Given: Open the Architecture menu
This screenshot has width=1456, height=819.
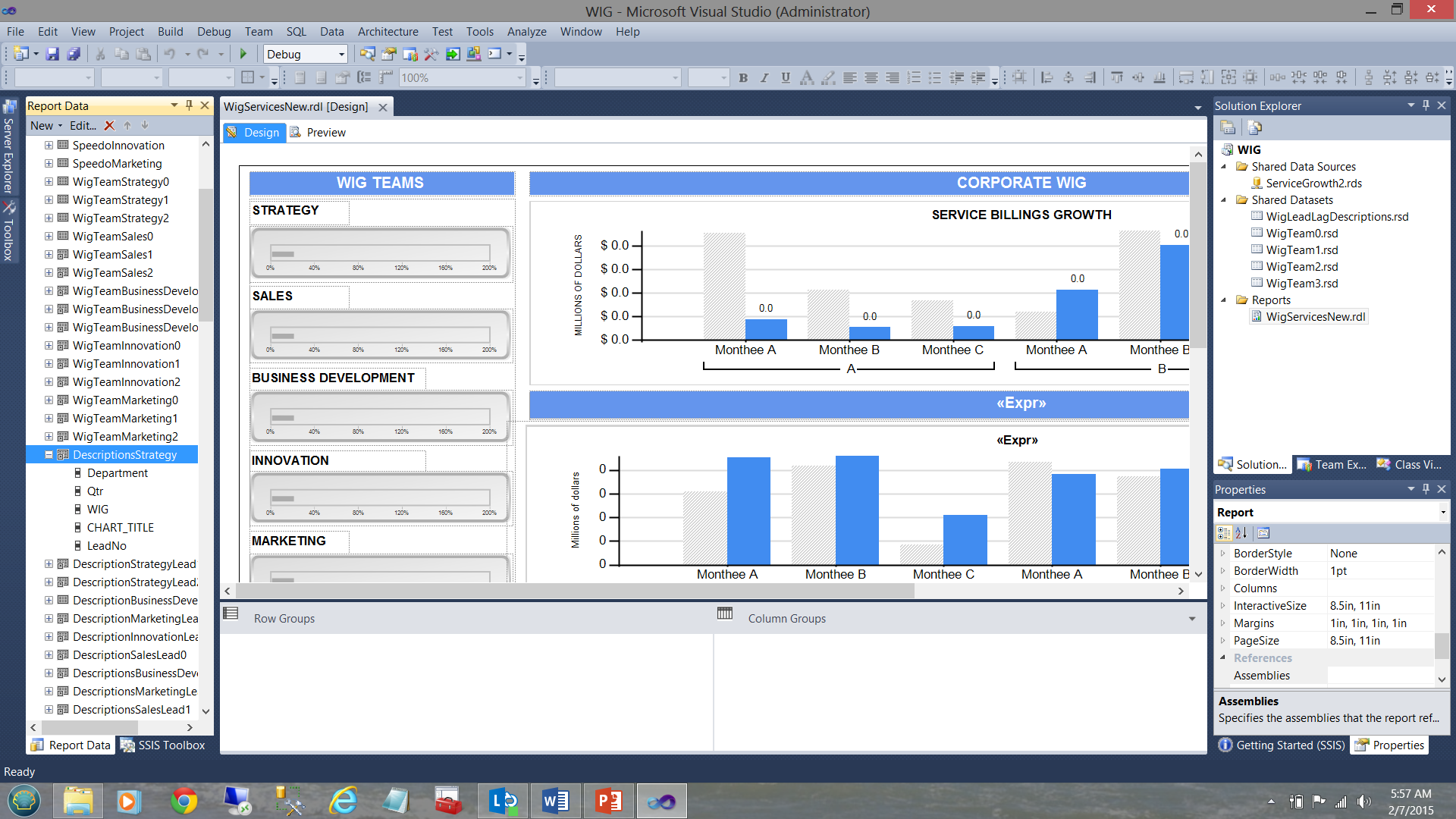Looking at the screenshot, I should click(x=388, y=31).
